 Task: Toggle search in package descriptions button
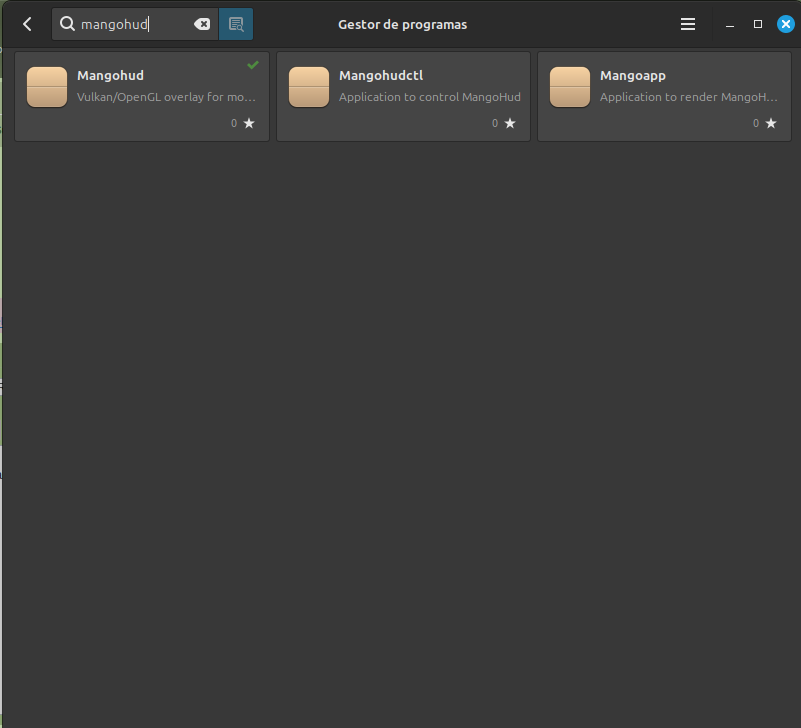click(236, 24)
